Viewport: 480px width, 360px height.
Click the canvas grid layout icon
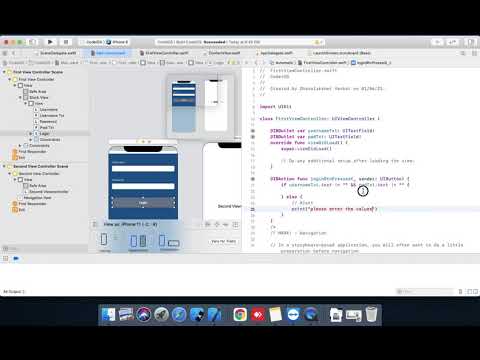coord(235,225)
